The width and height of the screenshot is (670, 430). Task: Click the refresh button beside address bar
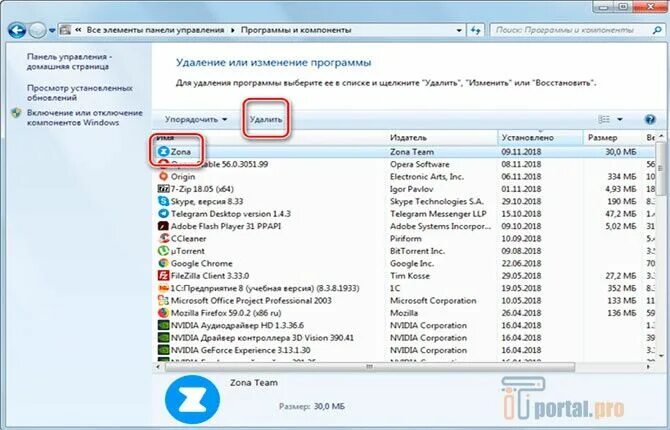click(x=476, y=30)
